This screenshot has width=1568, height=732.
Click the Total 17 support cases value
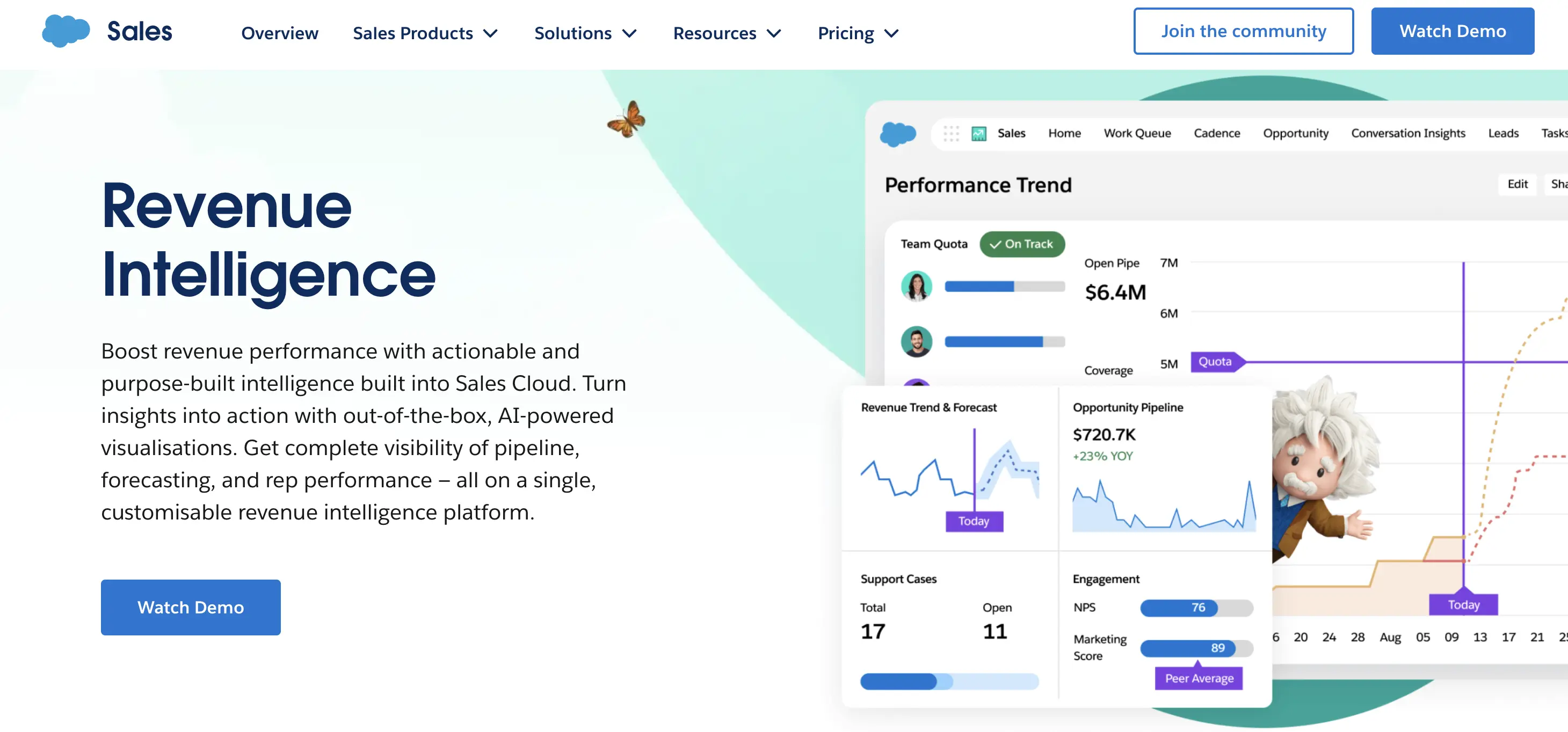(x=873, y=631)
